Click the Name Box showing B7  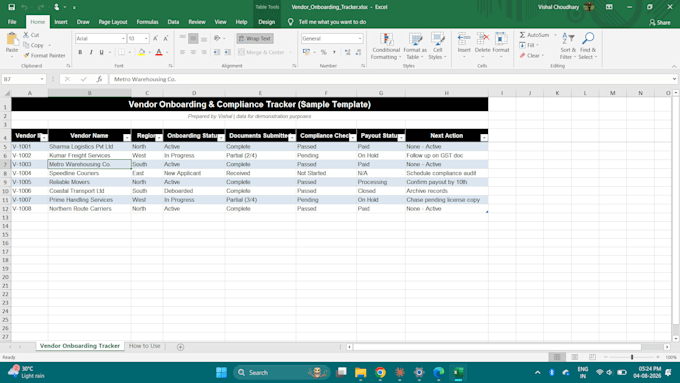pyautogui.click(x=23, y=79)
